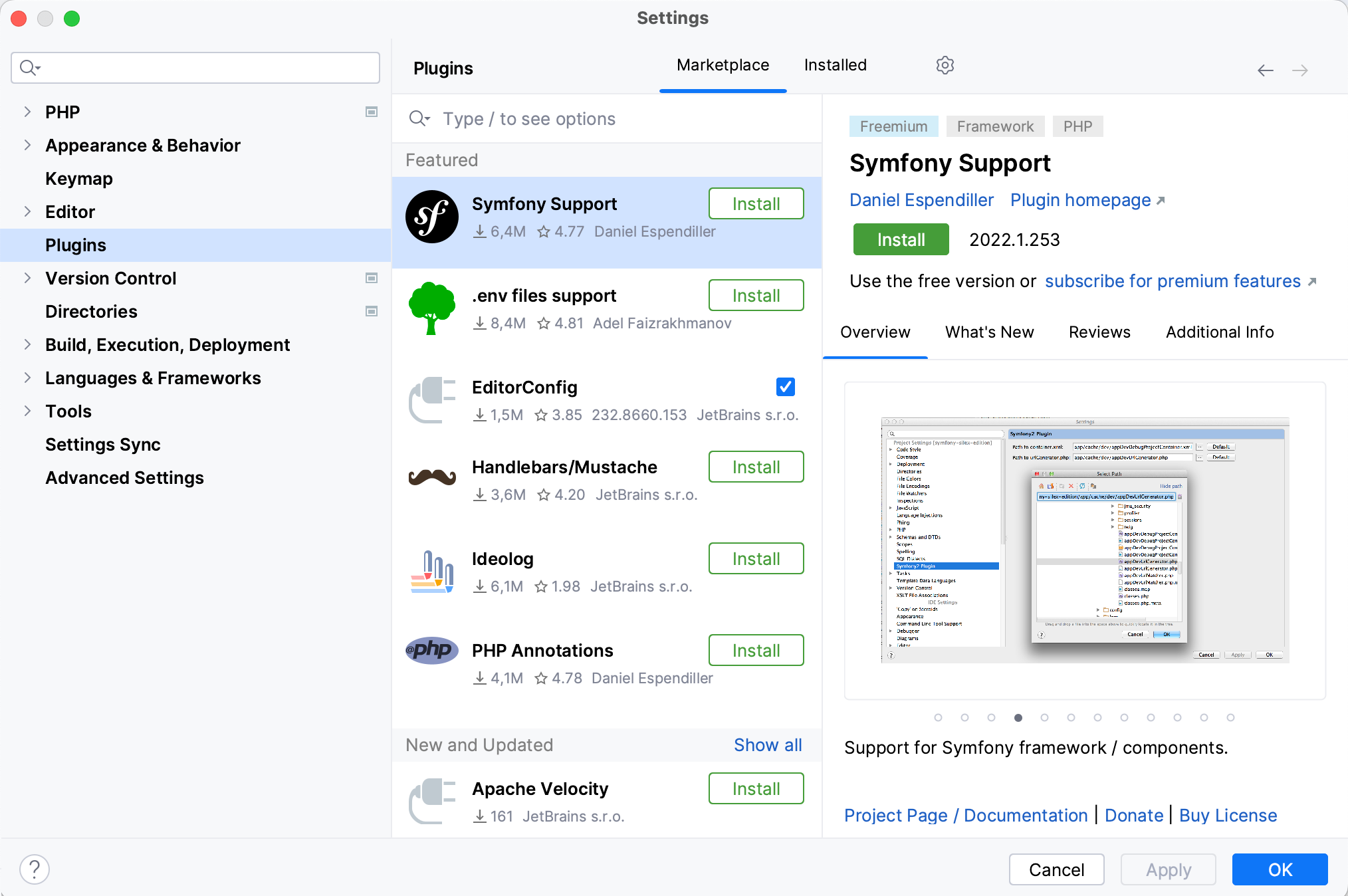Expand the PHP settings section
The height and width of the screenshot is (896, 1348).
coord(27,112)
